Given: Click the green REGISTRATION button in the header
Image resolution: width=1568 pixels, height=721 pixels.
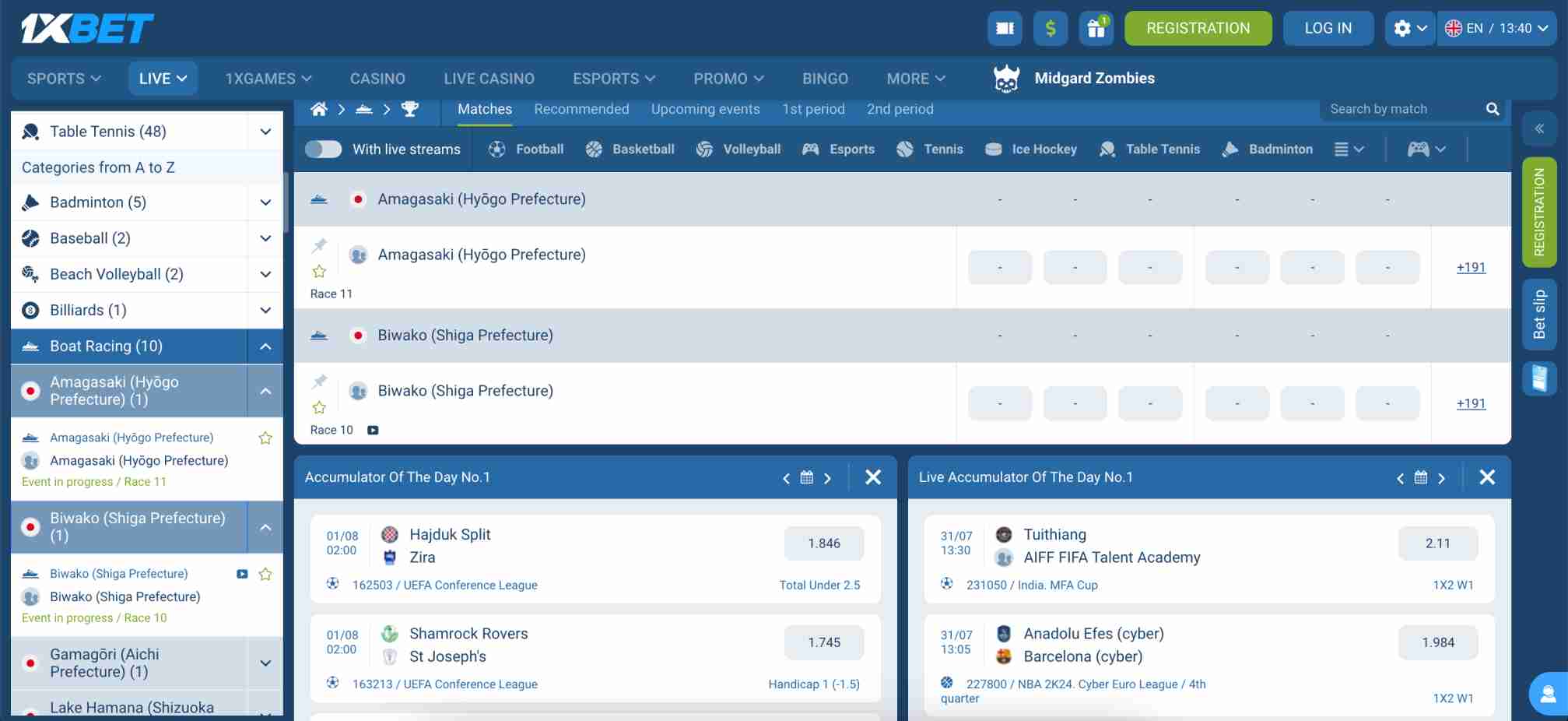Looking at the screenshot, I should click(1198, 29).
